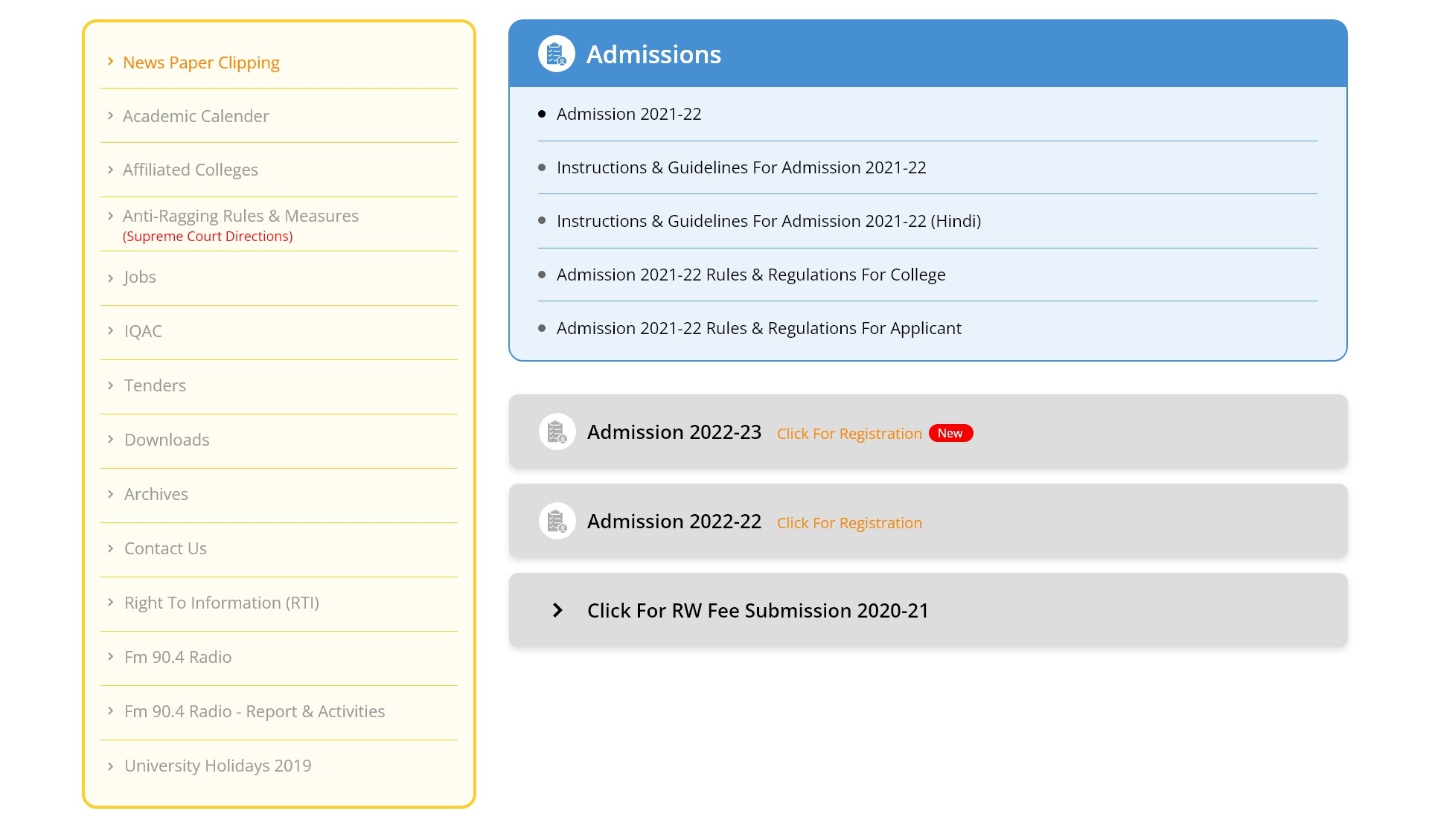The image size is (1429, 840).
Task: Click the Admission 2022-23 clipboard icon
Action: click(x=557, y=432)
